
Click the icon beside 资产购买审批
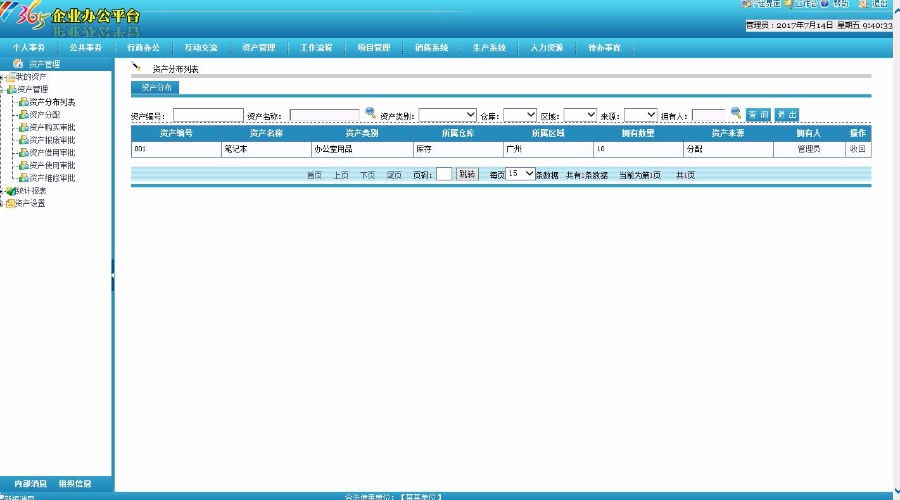[x=24, y=127]
